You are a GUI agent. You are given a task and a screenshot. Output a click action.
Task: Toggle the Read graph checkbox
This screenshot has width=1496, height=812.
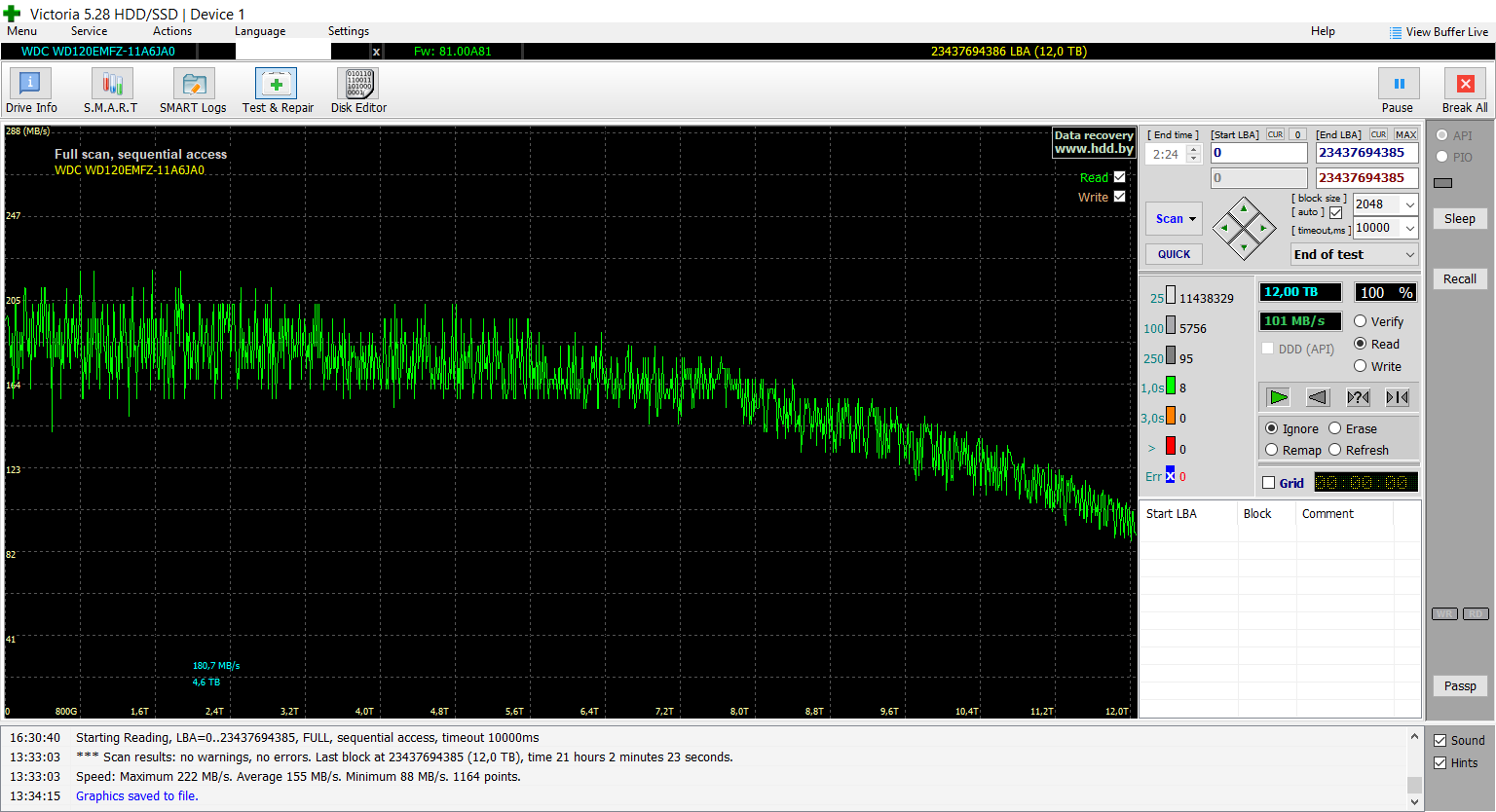point(1119,177)
